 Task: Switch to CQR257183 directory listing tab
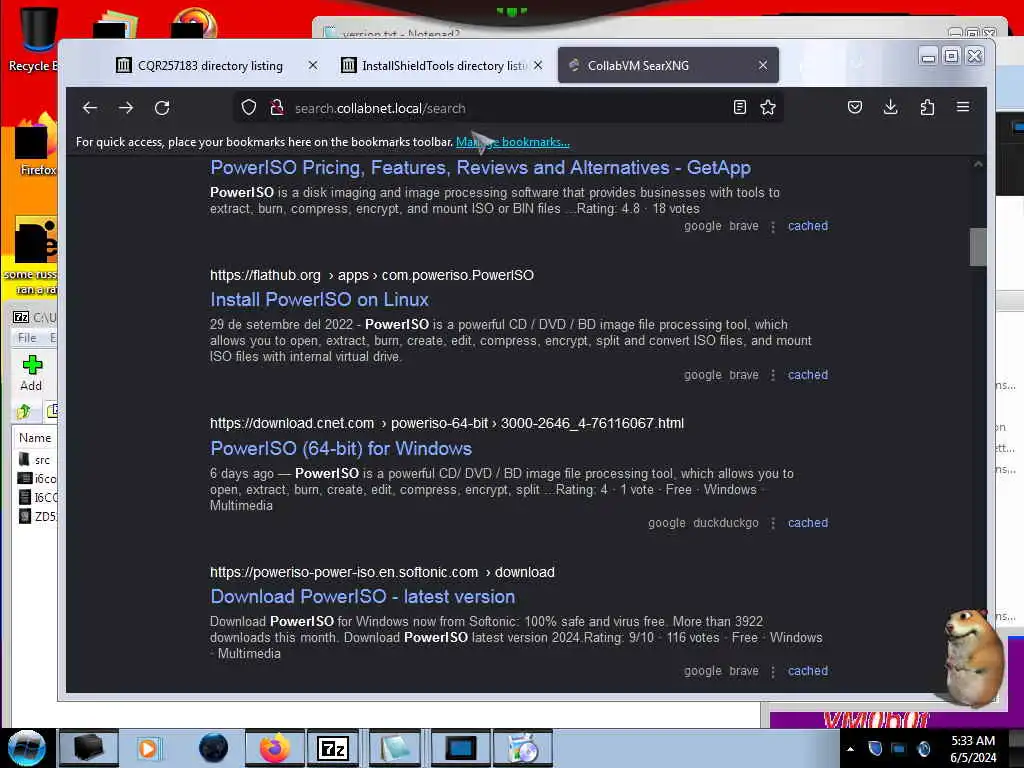[209, 66]
